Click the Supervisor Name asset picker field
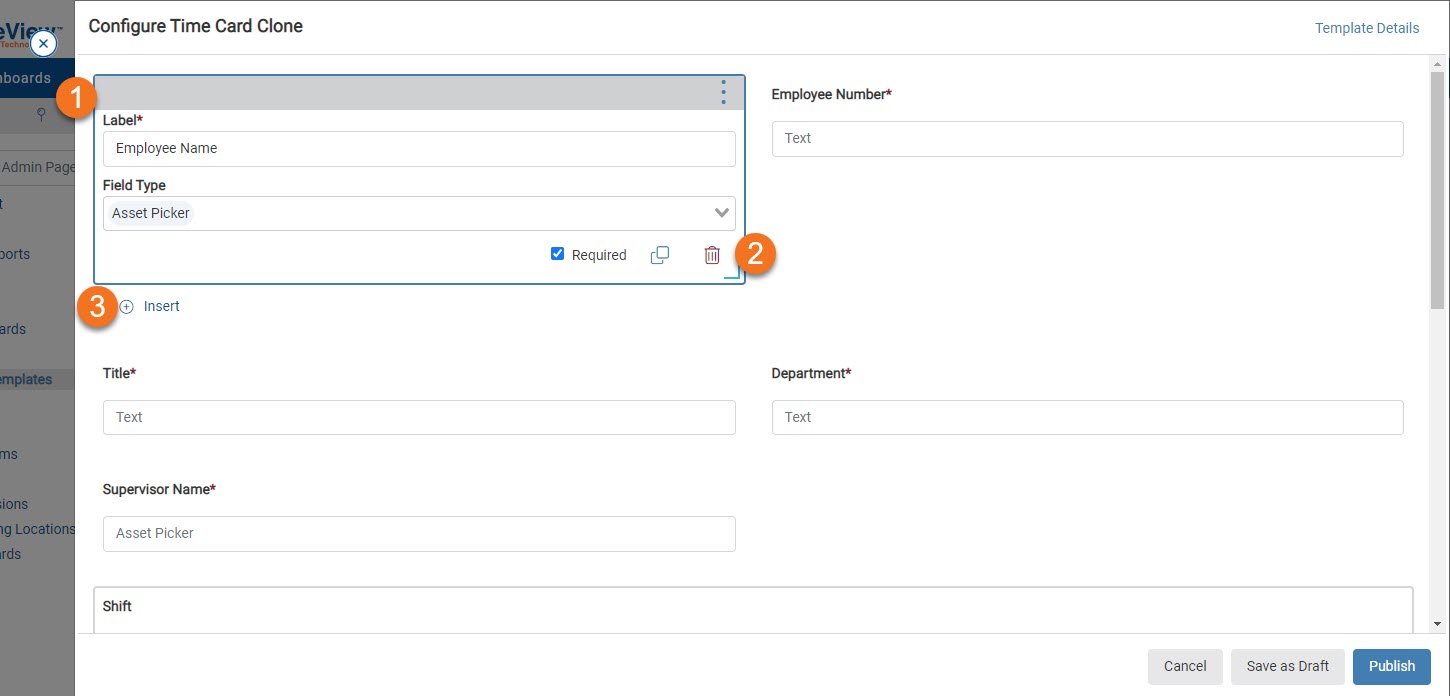1450x696 pixels. (x=418, y=533)
